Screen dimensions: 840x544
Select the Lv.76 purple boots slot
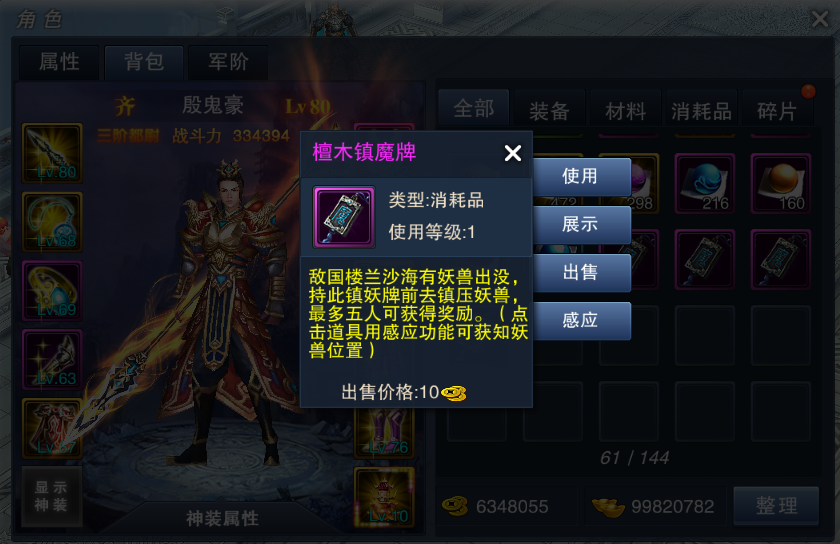(x=385, y=432)
